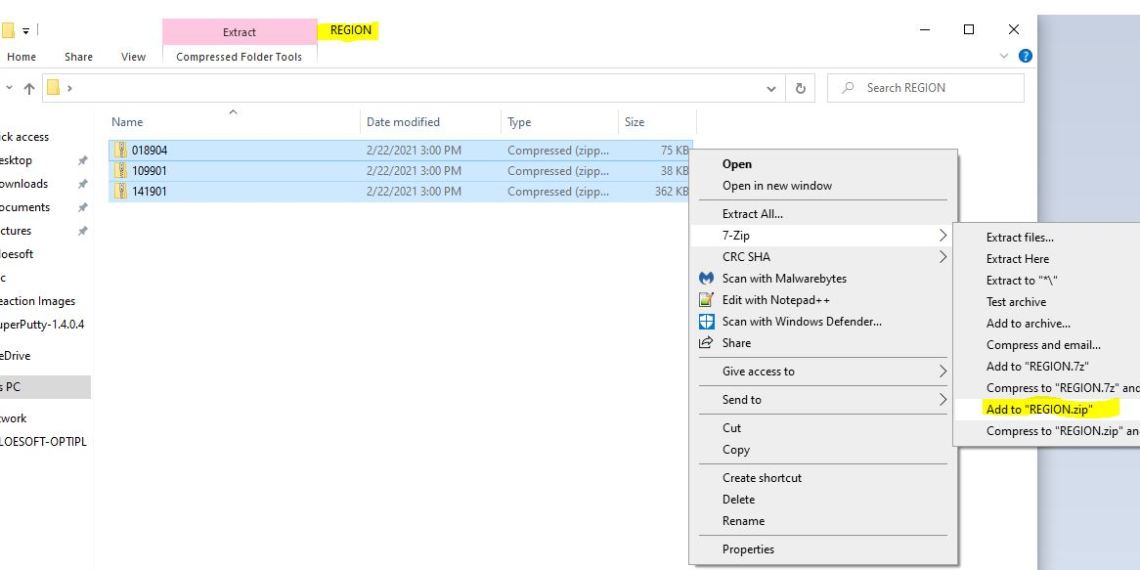Click Properties in the context menu
Viewport: 1140px width, 570px height.
pyautogui.click(x=747, y=549)
